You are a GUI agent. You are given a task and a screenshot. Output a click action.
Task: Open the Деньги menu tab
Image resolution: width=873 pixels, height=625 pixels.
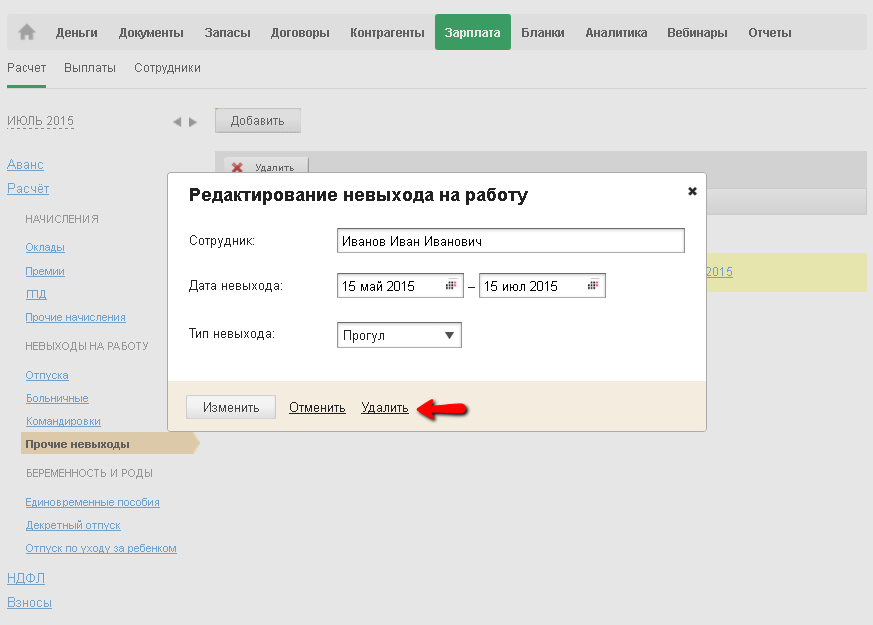pos(77,32)
